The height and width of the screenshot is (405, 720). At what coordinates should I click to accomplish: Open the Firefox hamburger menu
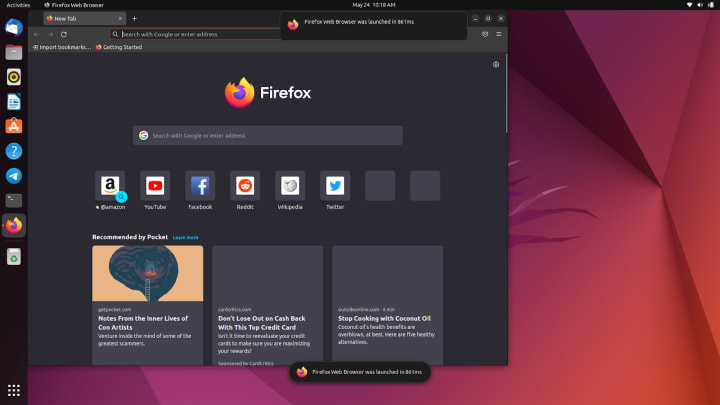point(499,34)
